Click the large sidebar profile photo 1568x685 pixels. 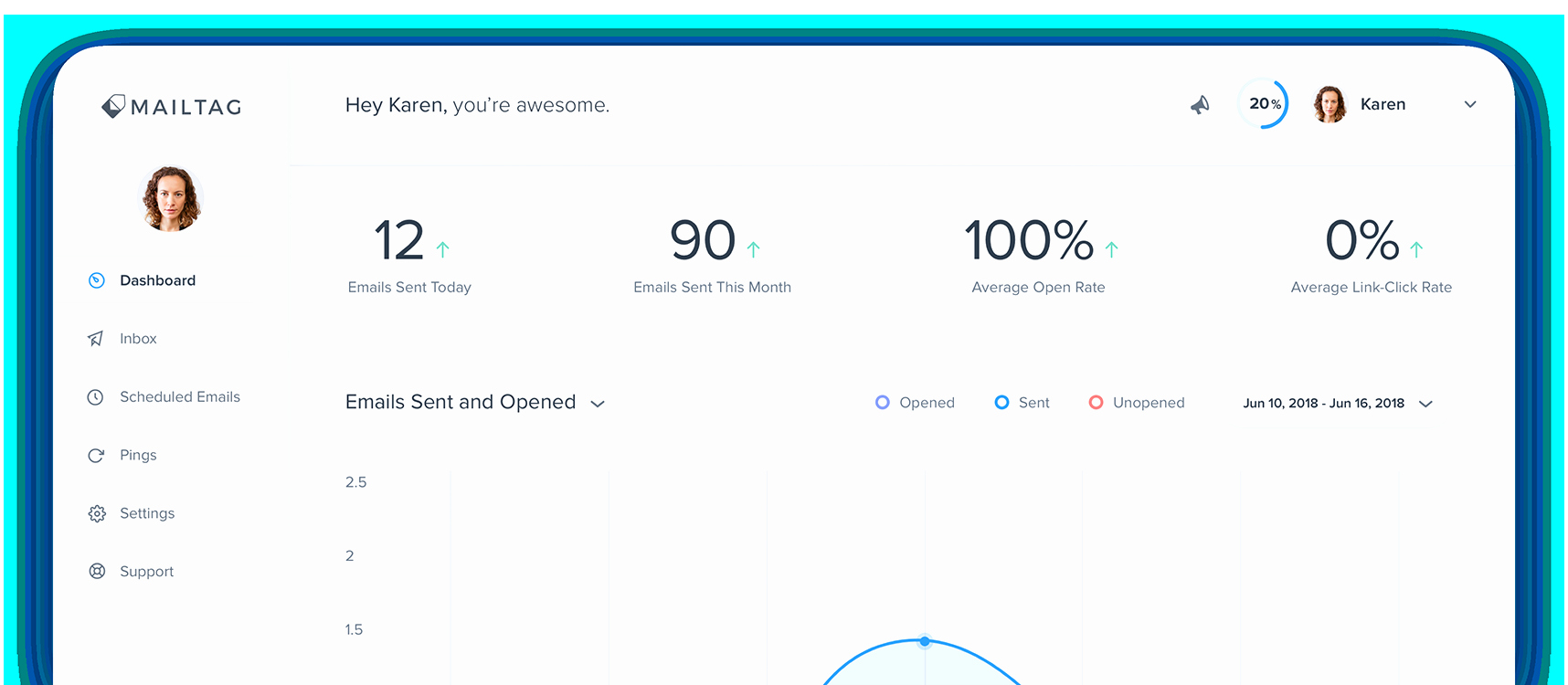[x=170, y=199]
